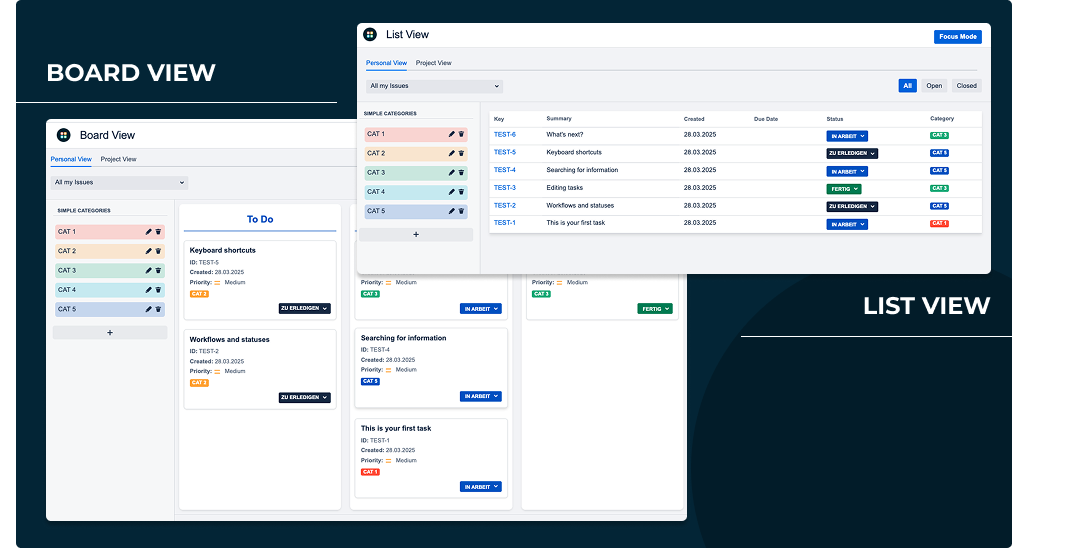The width and height of the screenshot is (1078, 548).
Task: Open FERTIG status dropdown for TEST-3 row
Action: click(844, 188)
